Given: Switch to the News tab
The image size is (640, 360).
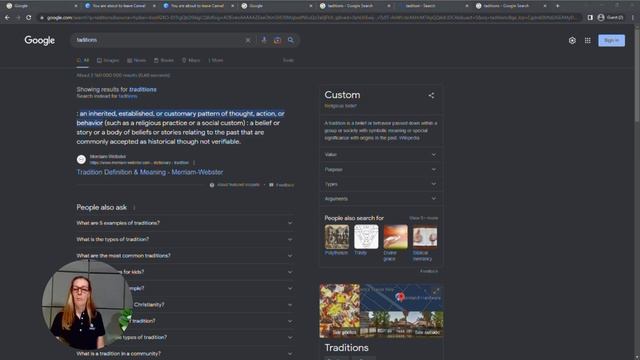Looking at the screenshot, I should (x=136, y=60).
